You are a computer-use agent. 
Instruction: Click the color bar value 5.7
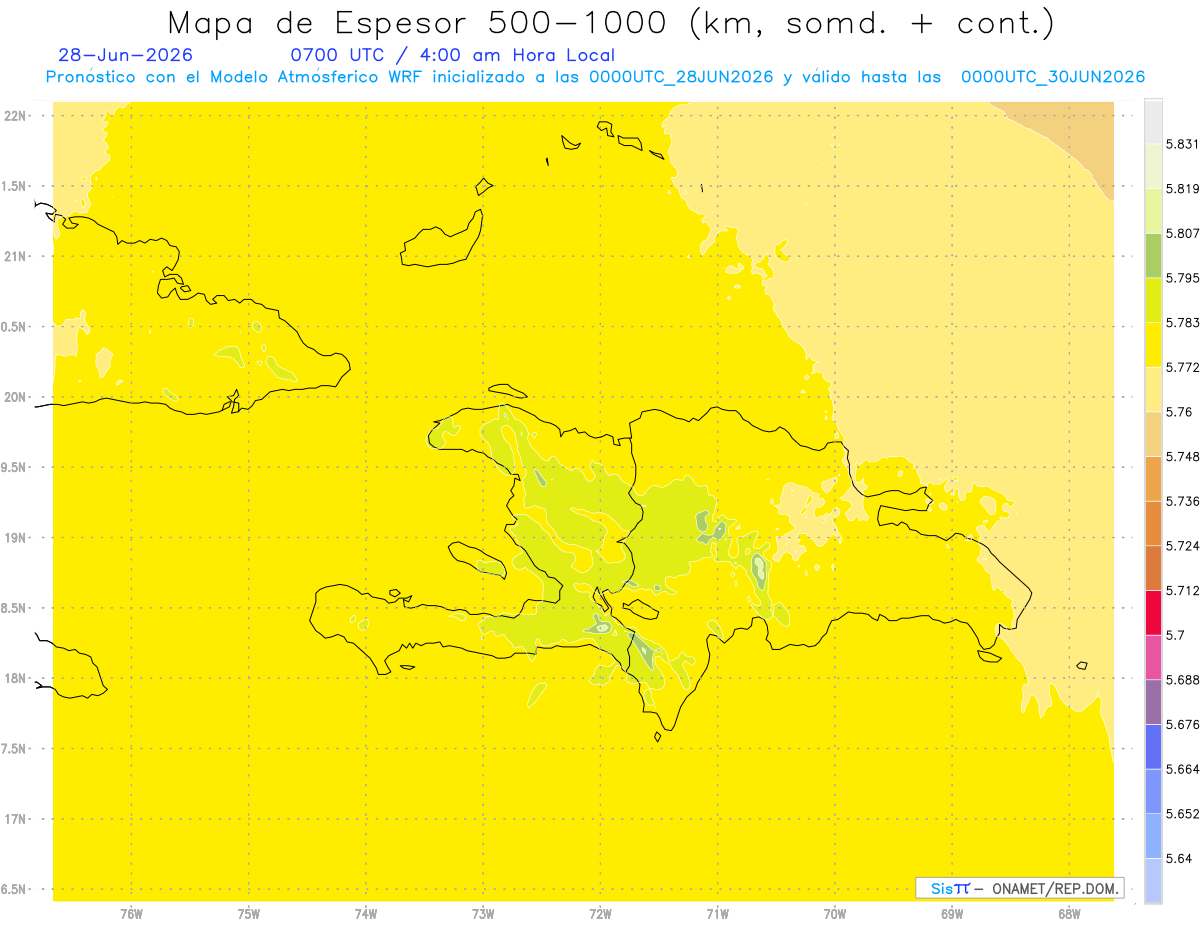(x=1175, y=635)
